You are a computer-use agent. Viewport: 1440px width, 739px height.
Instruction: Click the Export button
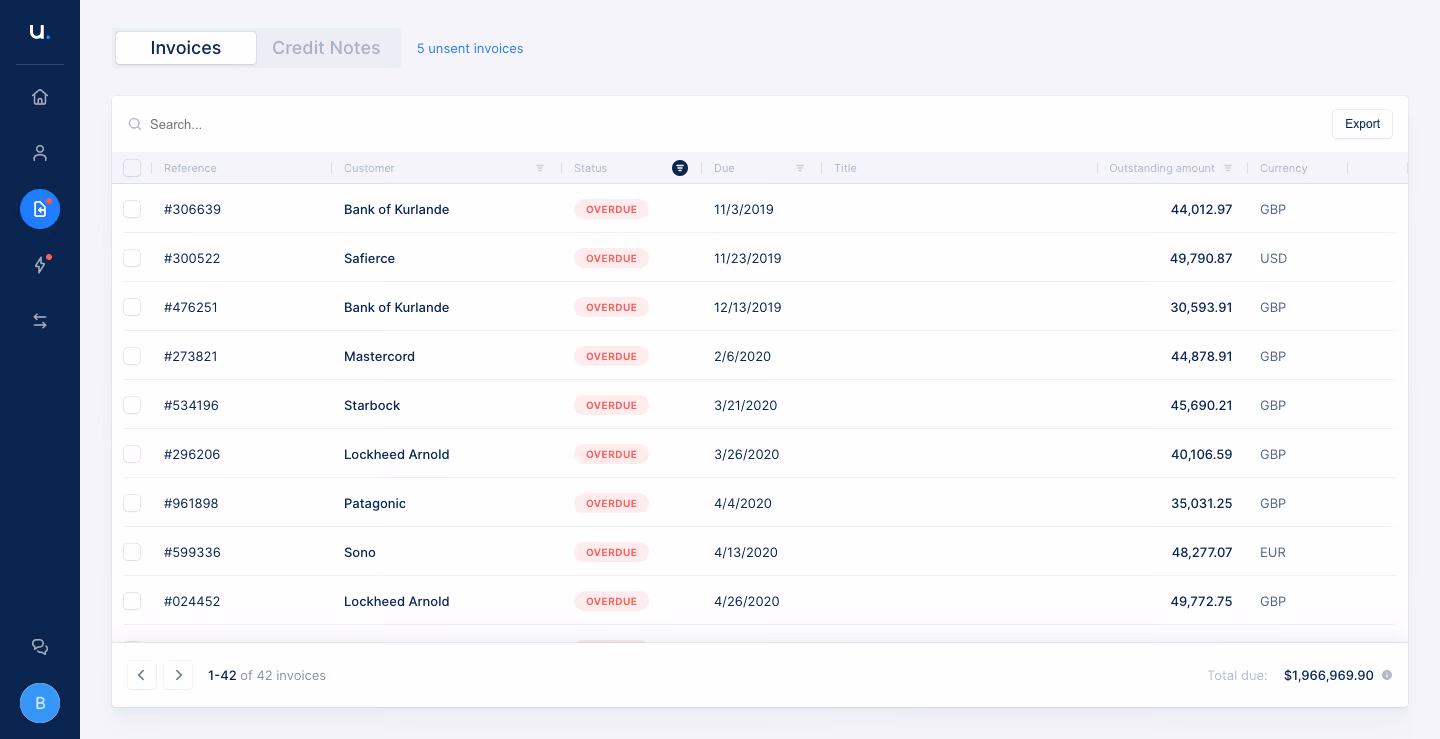[1362, 124]
